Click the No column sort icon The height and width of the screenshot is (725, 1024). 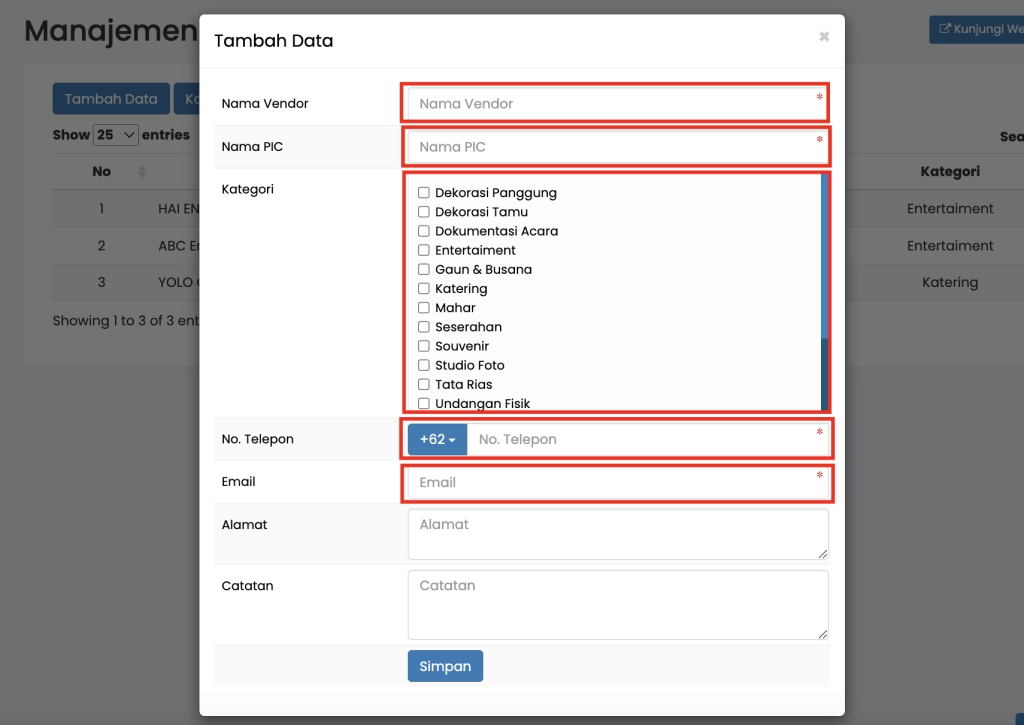point(141,172)
